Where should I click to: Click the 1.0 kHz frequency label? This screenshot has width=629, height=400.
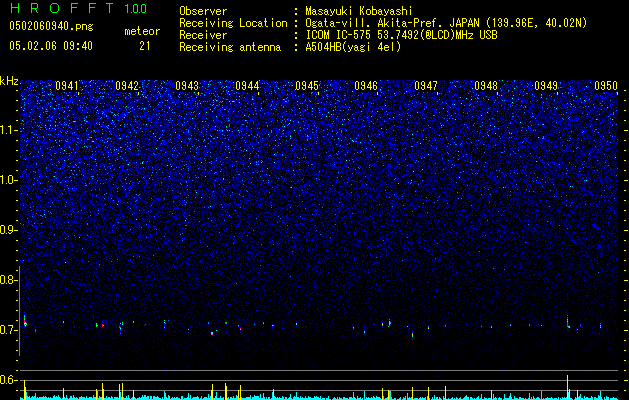[8, 180]
